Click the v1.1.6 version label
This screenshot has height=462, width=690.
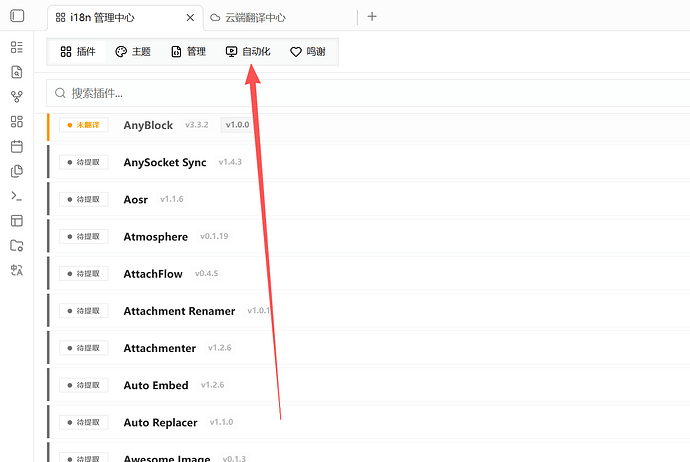click(x=172, y=199)
